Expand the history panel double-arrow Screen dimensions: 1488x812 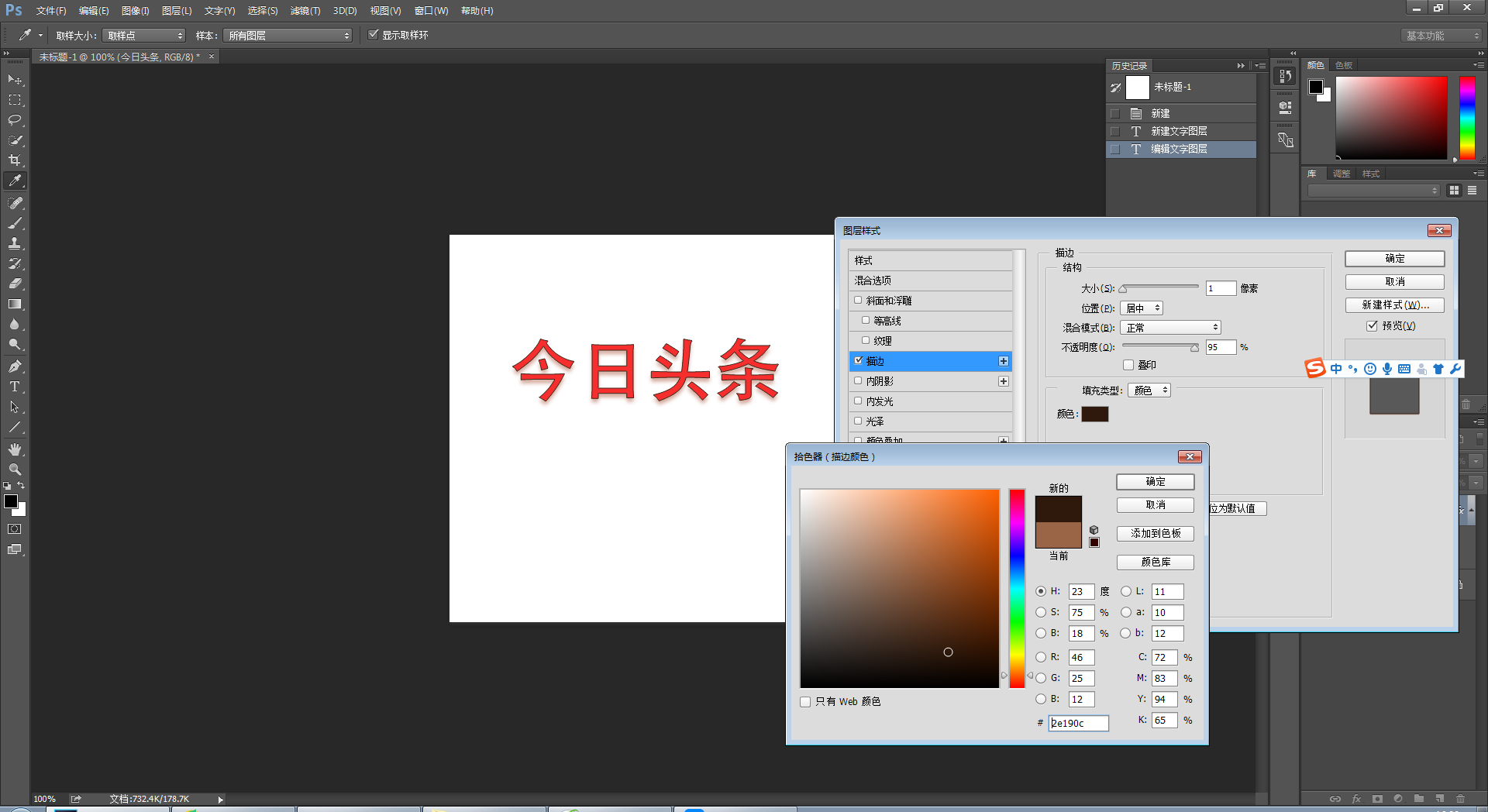1241,66
